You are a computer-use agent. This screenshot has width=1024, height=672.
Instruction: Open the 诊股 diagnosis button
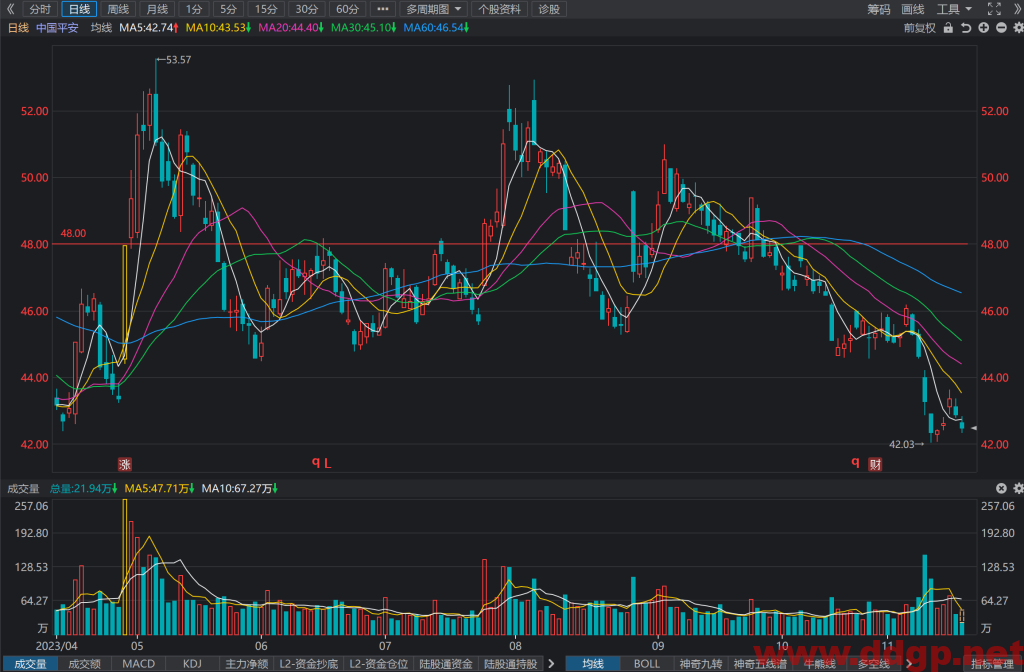coord(549,9)
